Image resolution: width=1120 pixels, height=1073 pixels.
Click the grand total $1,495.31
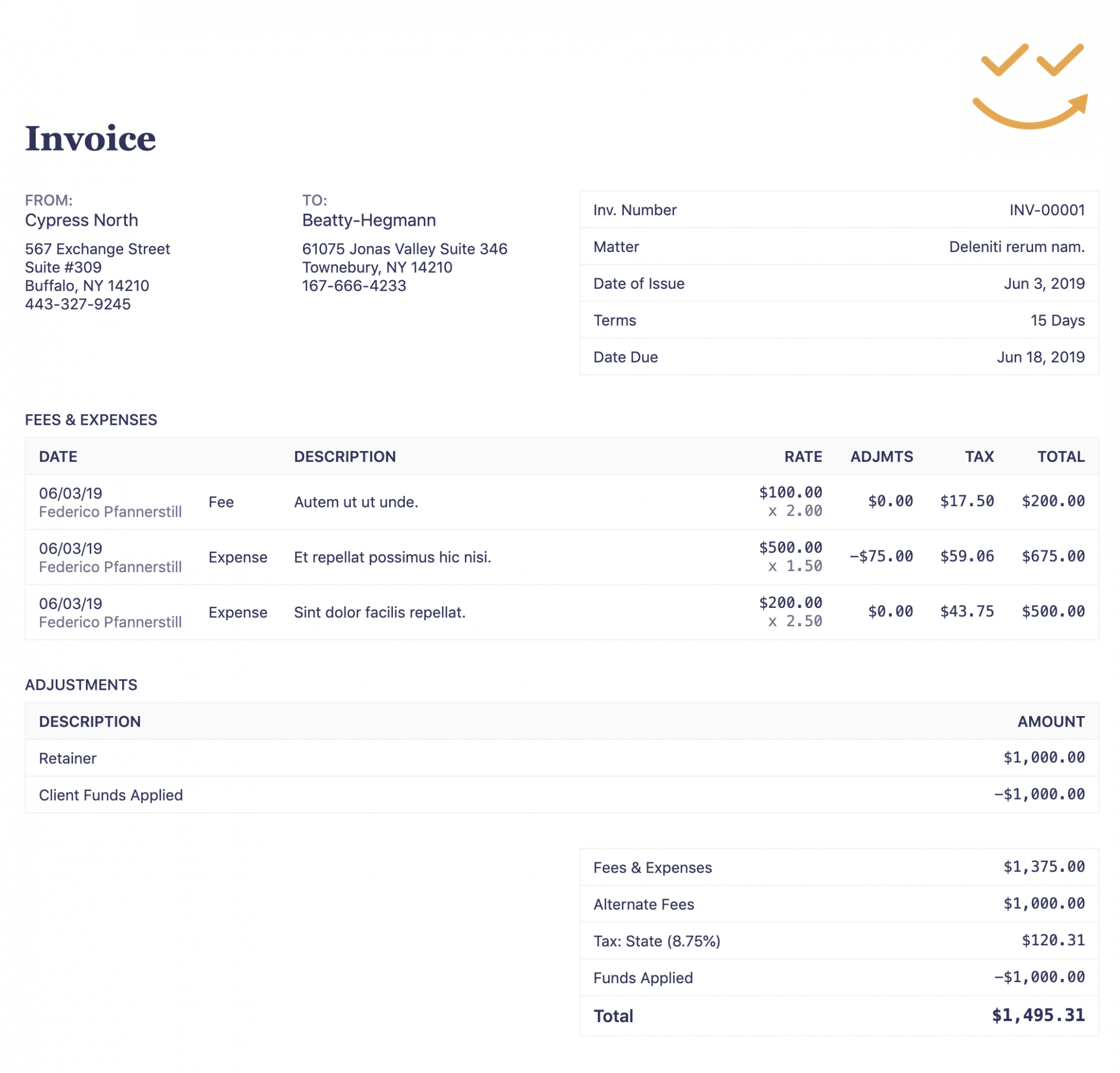click(x=1038, y=1015)
